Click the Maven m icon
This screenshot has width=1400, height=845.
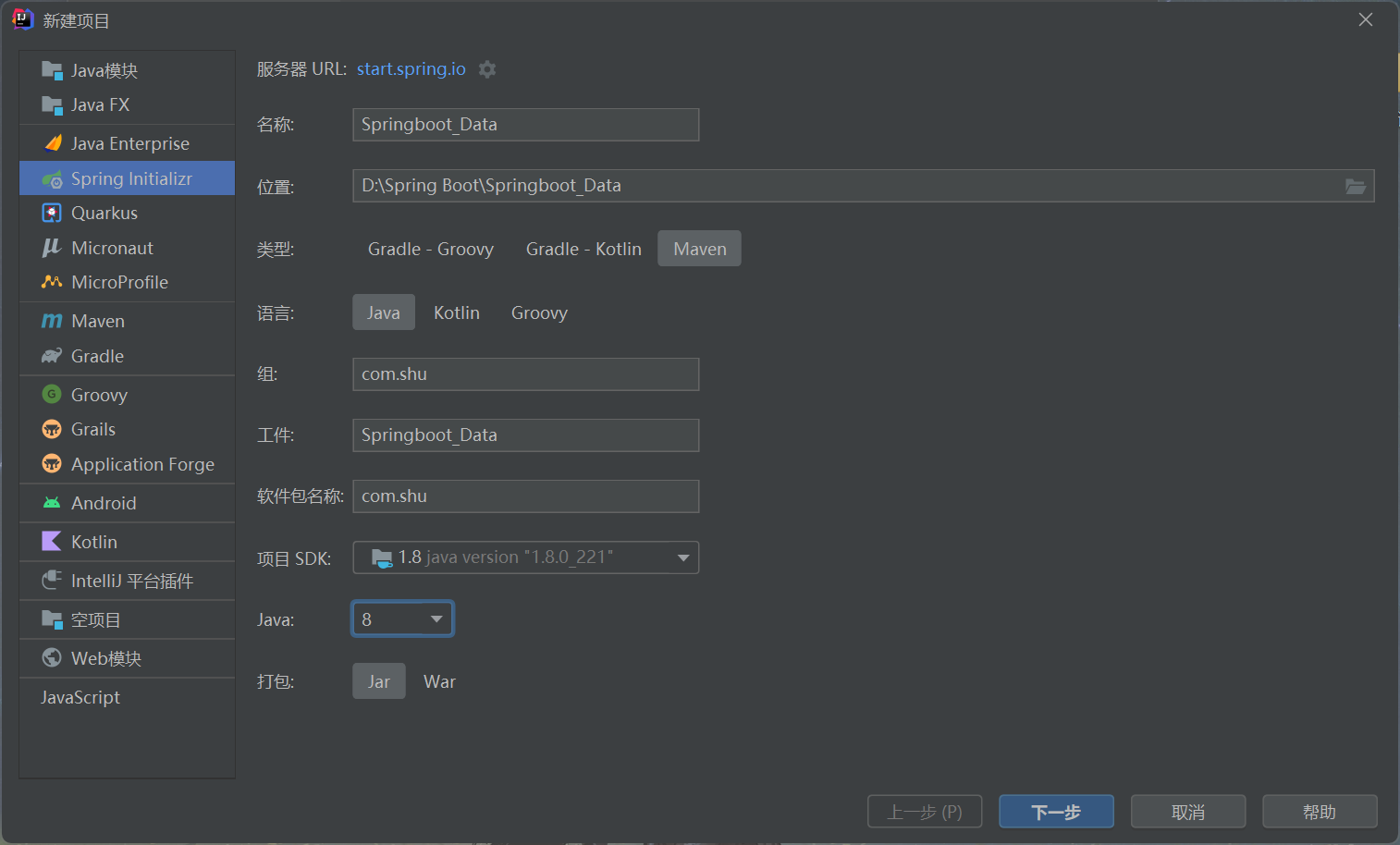coord(52,321)
